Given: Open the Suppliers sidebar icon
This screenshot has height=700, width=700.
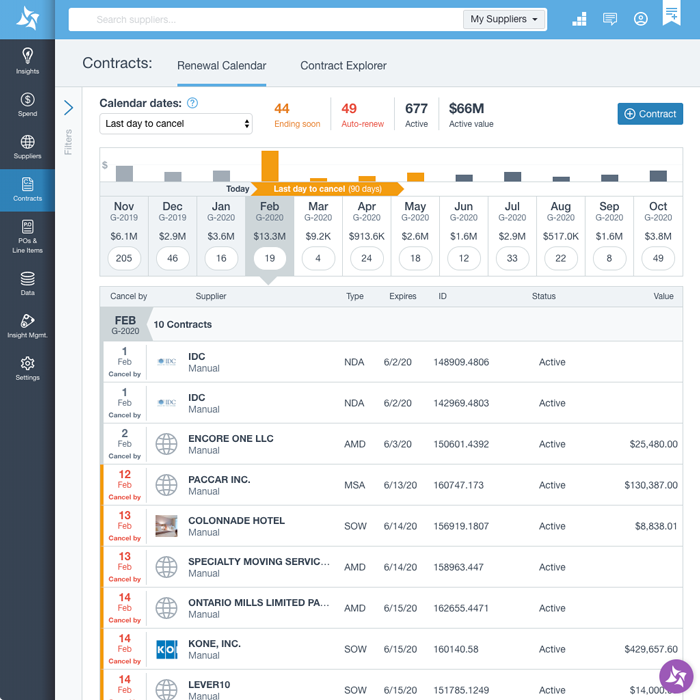Looking at the screenshot, I should tap(27, 147).
